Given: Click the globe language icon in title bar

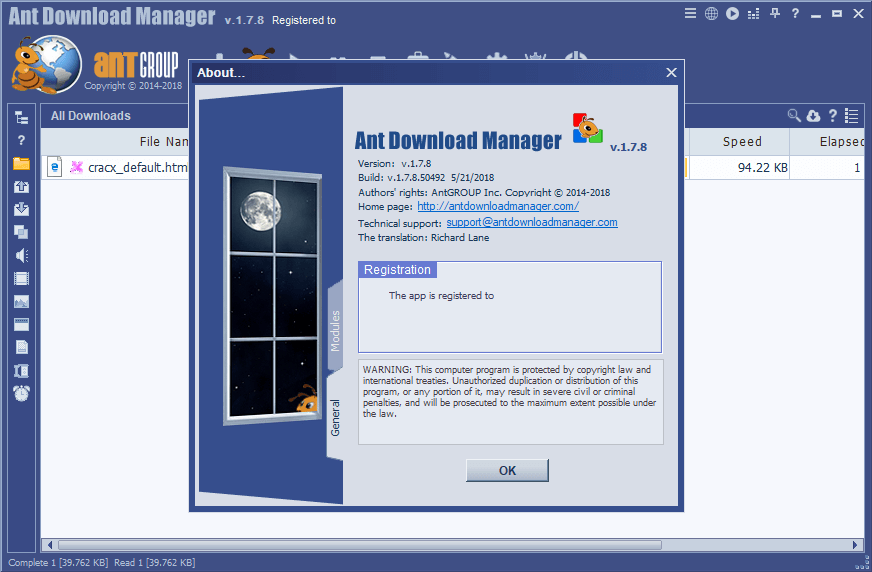Looking at the screenshot, I should 711,13.
